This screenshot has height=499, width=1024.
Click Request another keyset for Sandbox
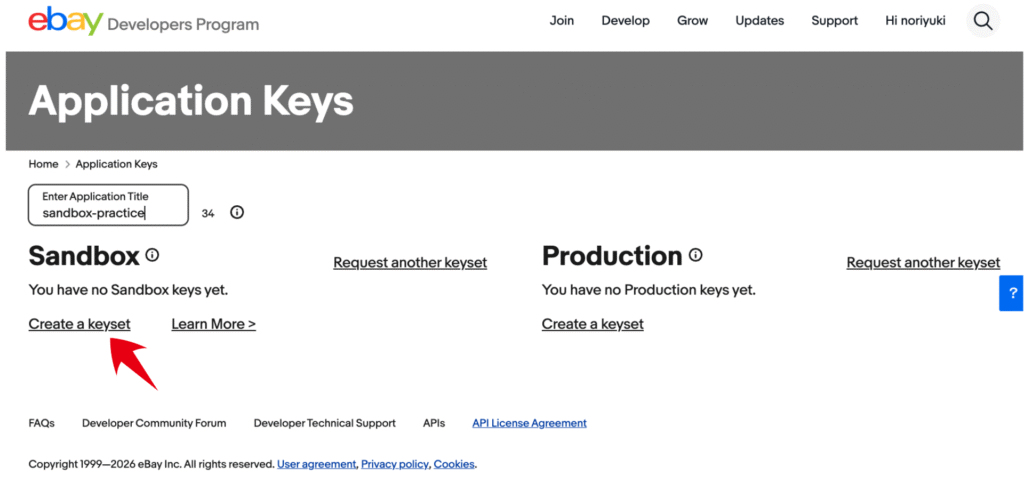[410, 263]
